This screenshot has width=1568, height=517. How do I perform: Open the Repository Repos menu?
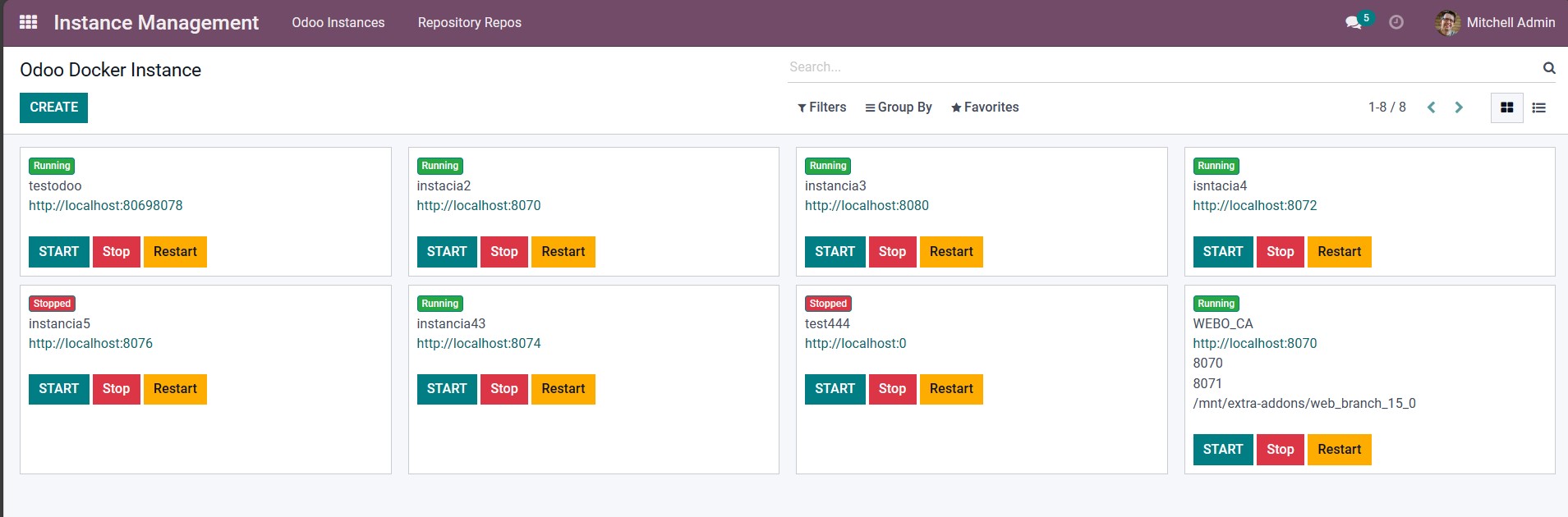[x=470, y=22]
